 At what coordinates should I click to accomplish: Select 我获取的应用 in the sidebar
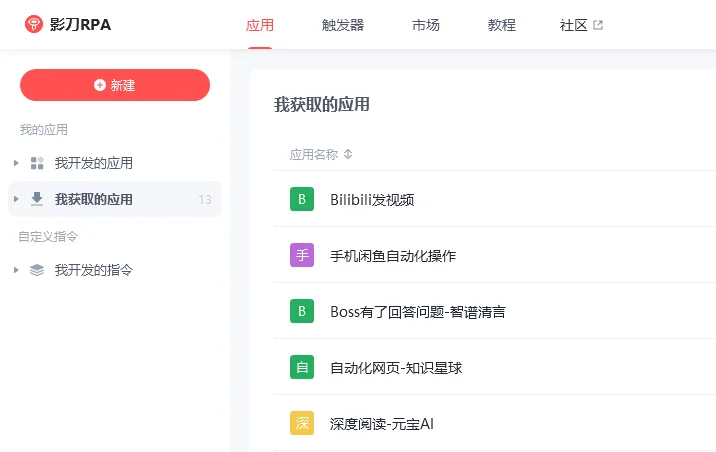point(115,199)
